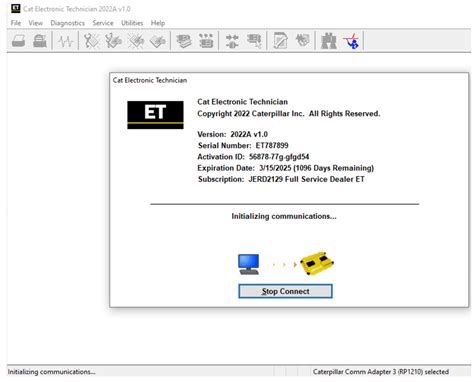Viewport: 474px width, 382px height.
Task: Click the black ET logo in dialog
Action: [155, 115]
